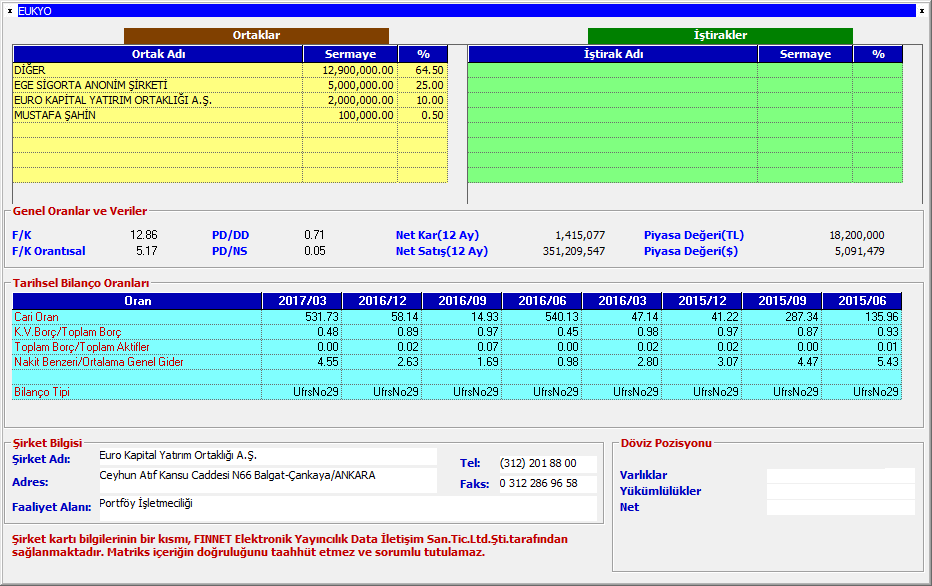Select EGE SİGORTA ANONİM ŞİRKETİ row
932x586 pixels.
(230, 85)
